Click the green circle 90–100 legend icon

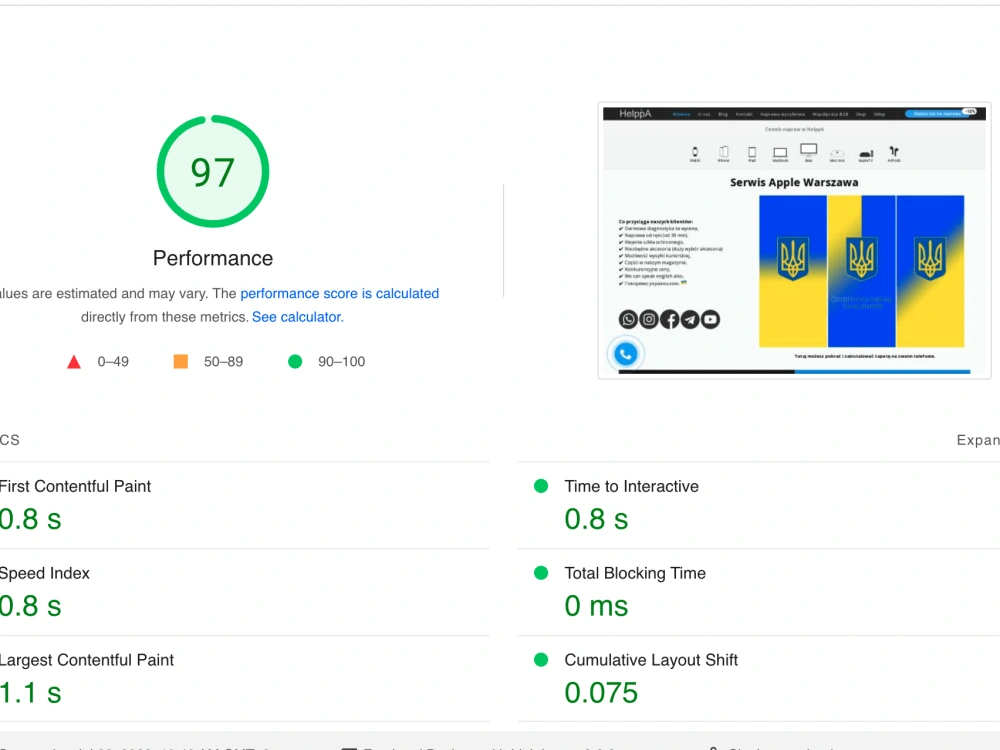[x=295, y=362]
